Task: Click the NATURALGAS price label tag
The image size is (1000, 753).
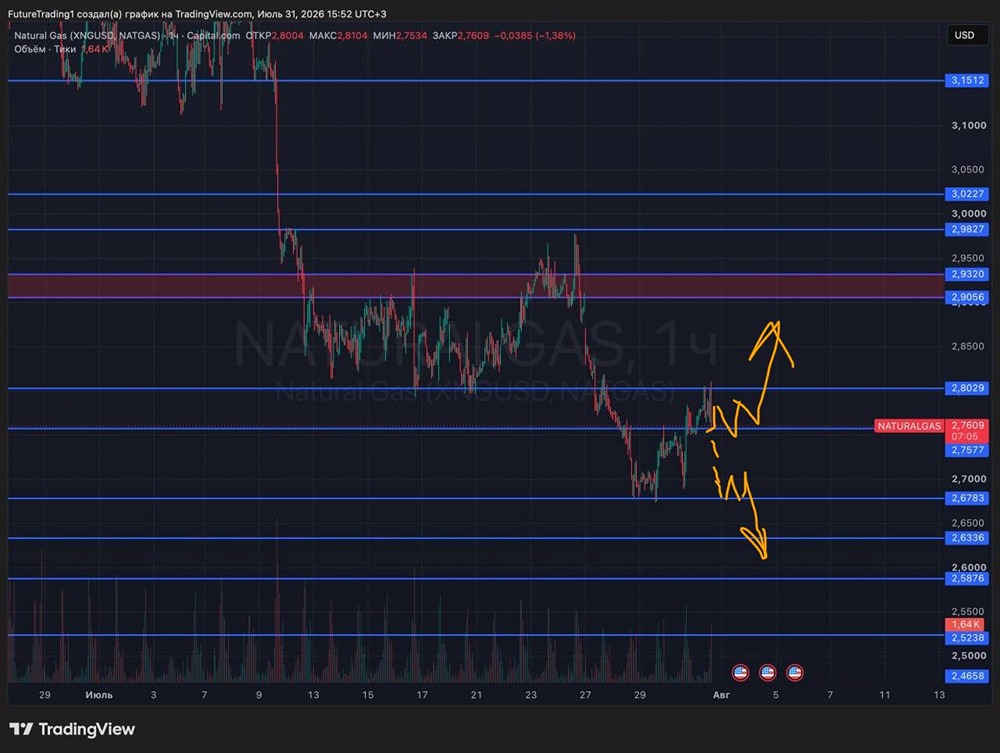Action: click(909, 426)
